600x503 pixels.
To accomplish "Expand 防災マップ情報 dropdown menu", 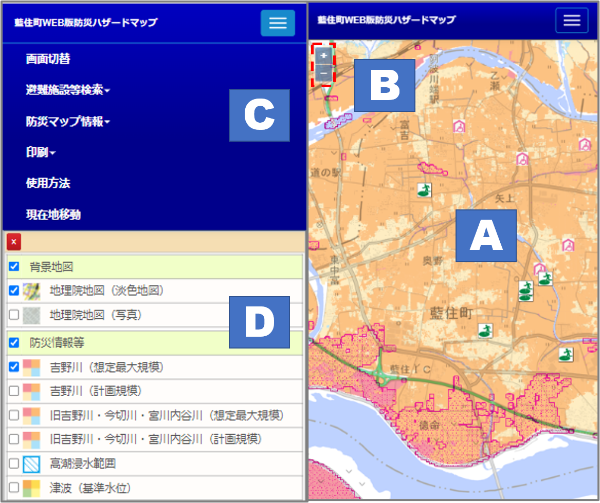I will [68, 122].
